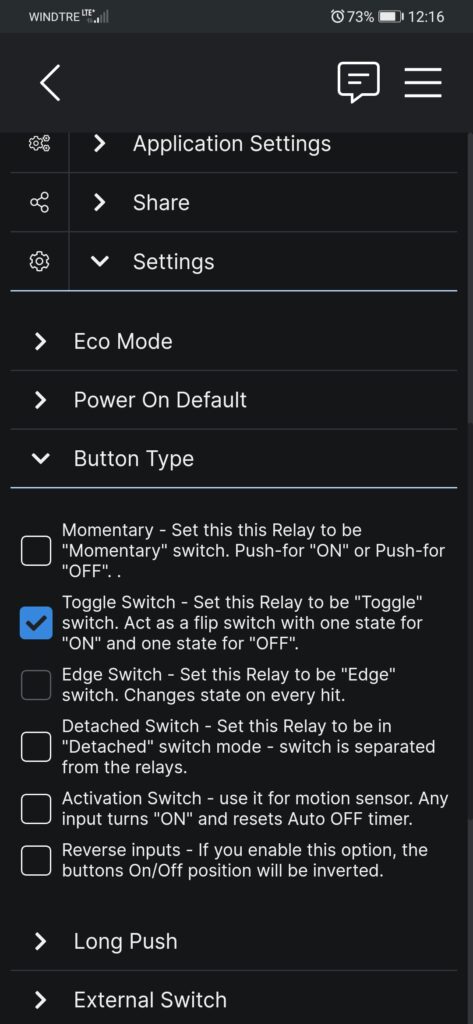Open the chat message icon
Viewport: 473px width, 1024px height.
358,82
